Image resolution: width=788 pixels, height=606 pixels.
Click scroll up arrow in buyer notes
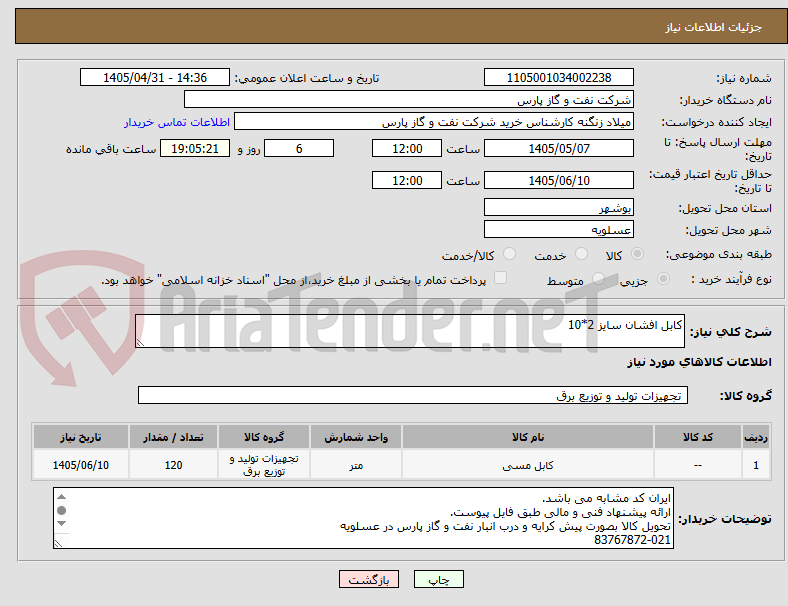61,497
